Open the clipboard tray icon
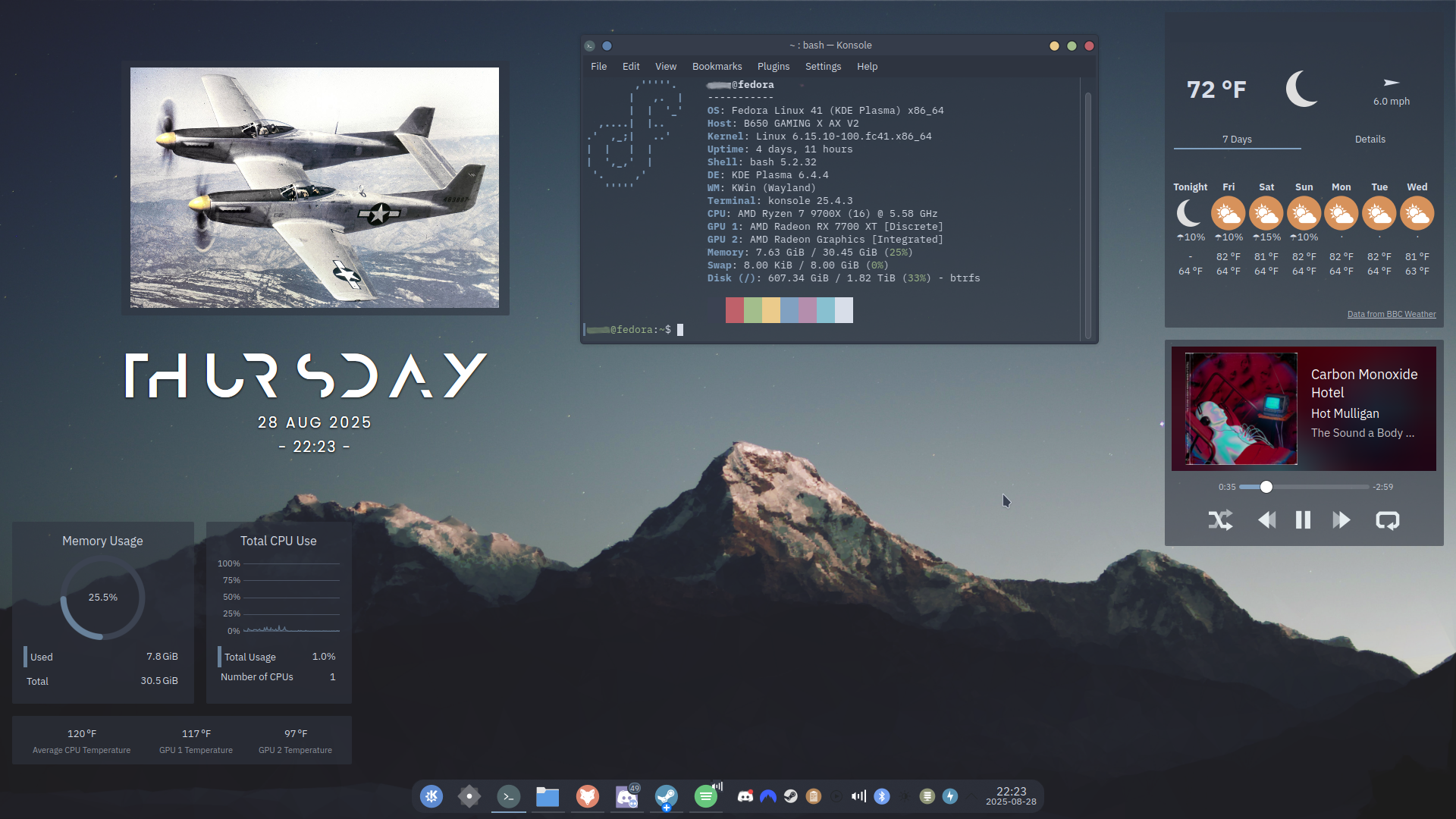The width and height of the screenshot is (1456, 819). click(x=814, y=796)
